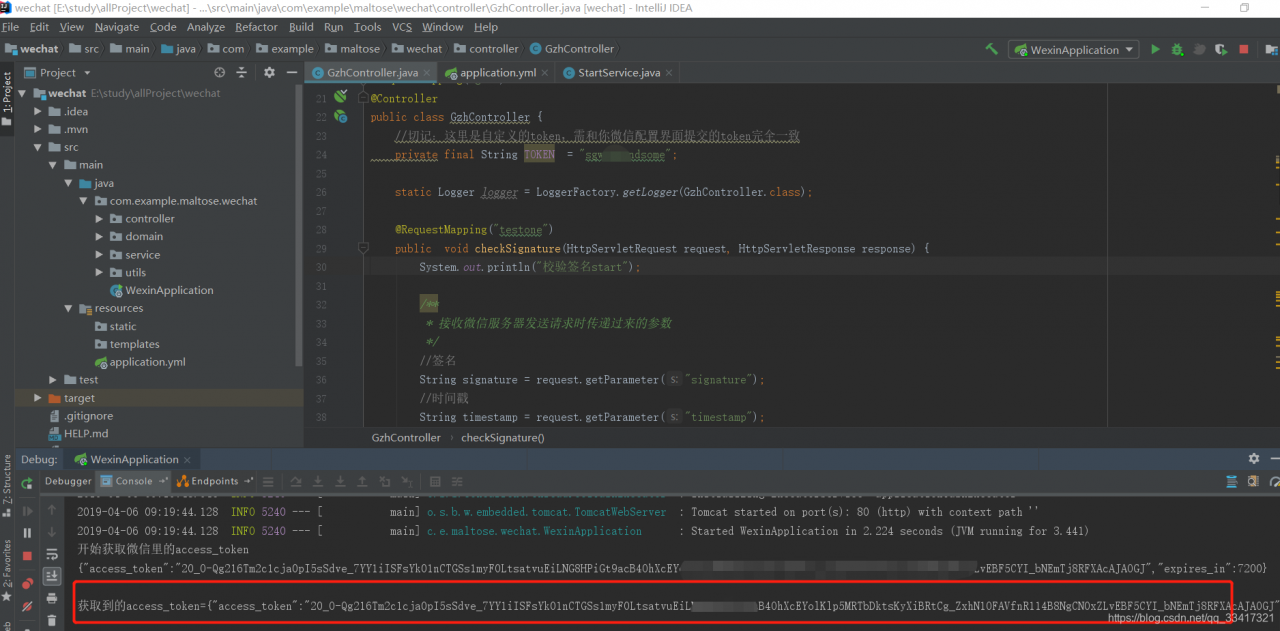Expand the controller package
This screenshot has width=1280, height=631.
point(100,219)
